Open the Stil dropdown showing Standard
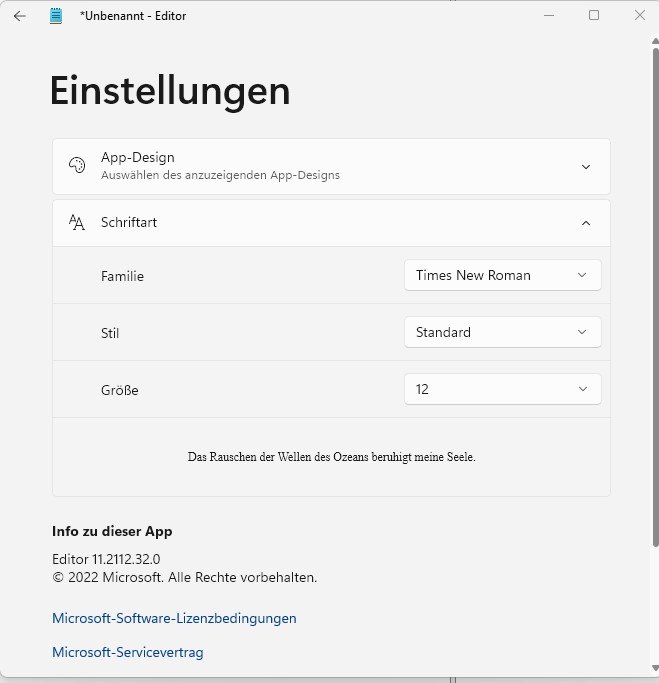Viewport: 659px width, 683px height. point(503,332)
